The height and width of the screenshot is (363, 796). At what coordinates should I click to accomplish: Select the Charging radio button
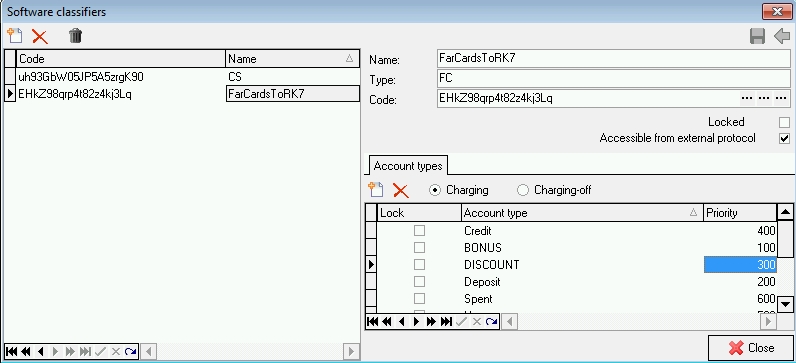(435, 190)
